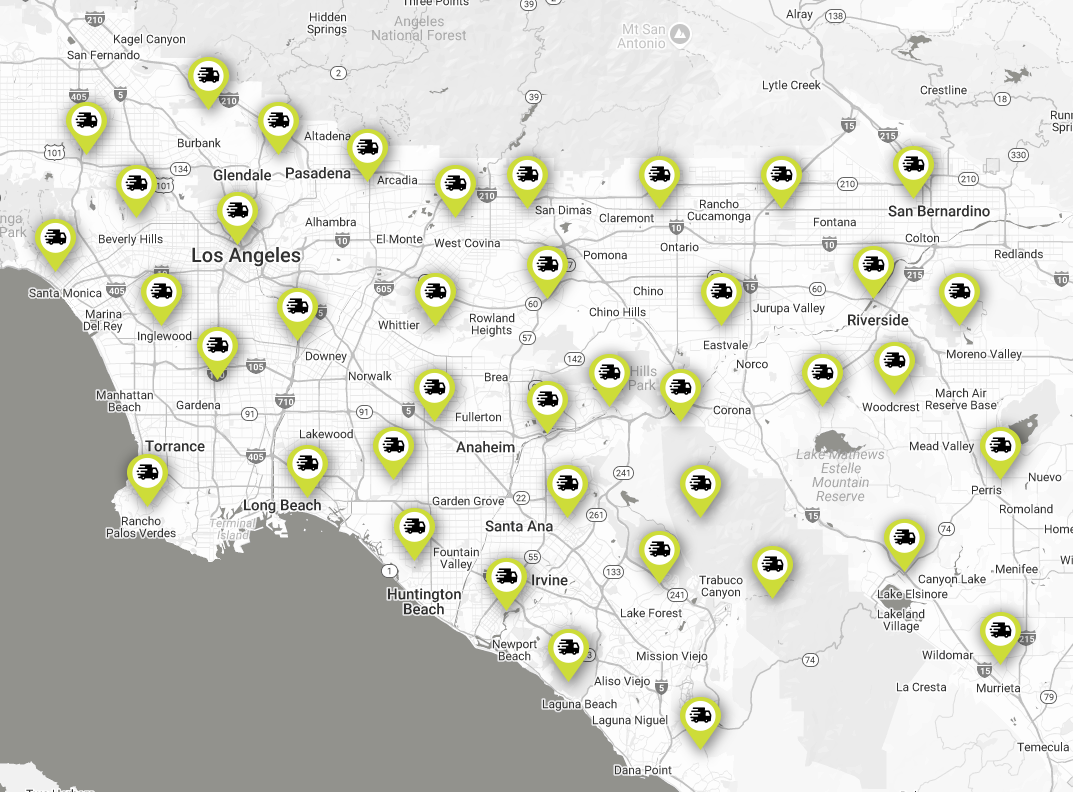Open the truck marker above Moreno Valley

point(959,292)
